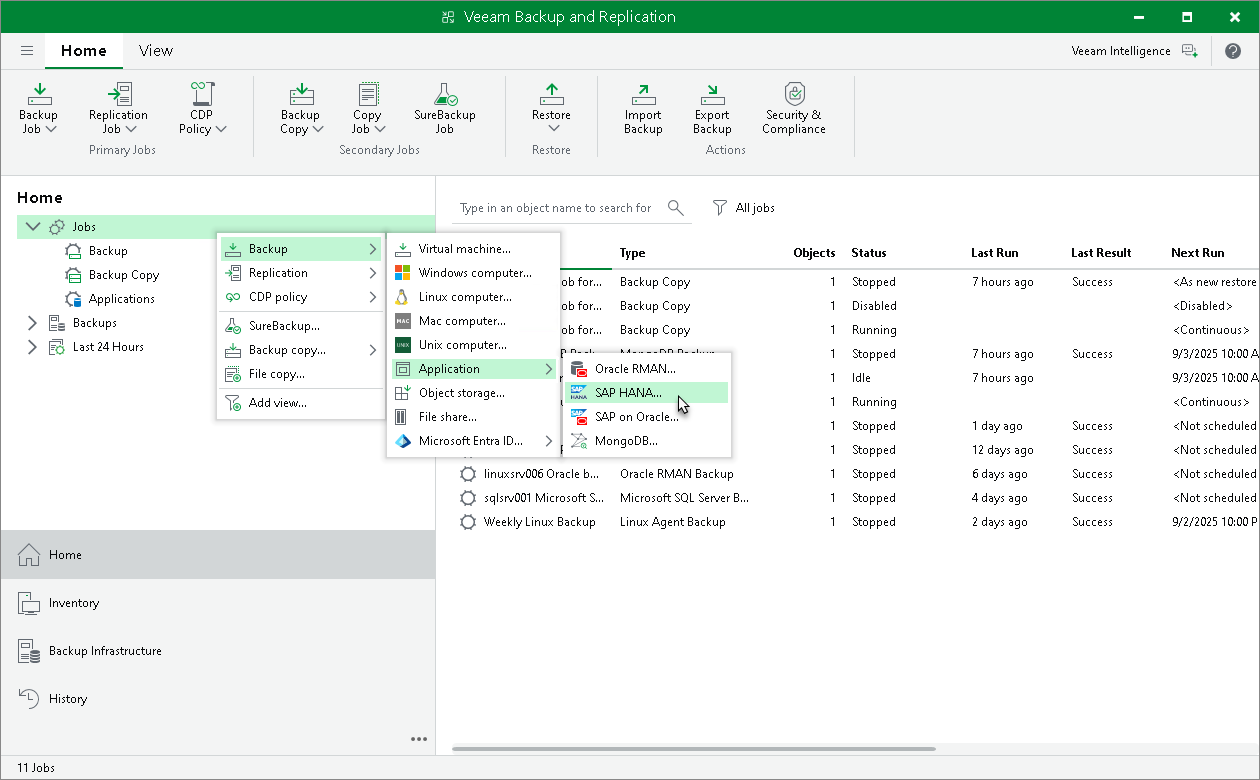Select the Backup Copy node under Jobs
The height and width of the screenshot is (780, 1260).
tap(124, 275)
